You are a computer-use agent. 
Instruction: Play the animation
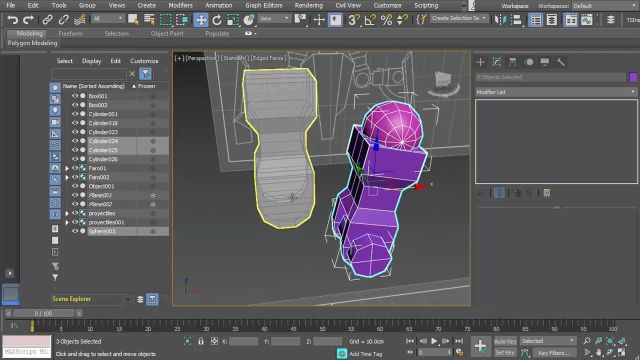(x=434, y=341)
